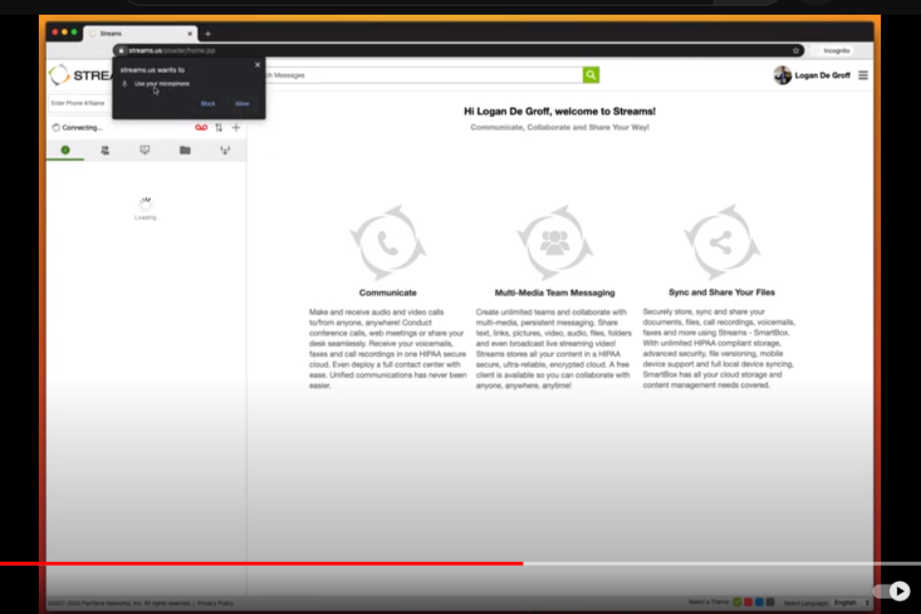Select the dark gray theme swatch
Viewport: 921px width, 614px height.
[771, 602]
